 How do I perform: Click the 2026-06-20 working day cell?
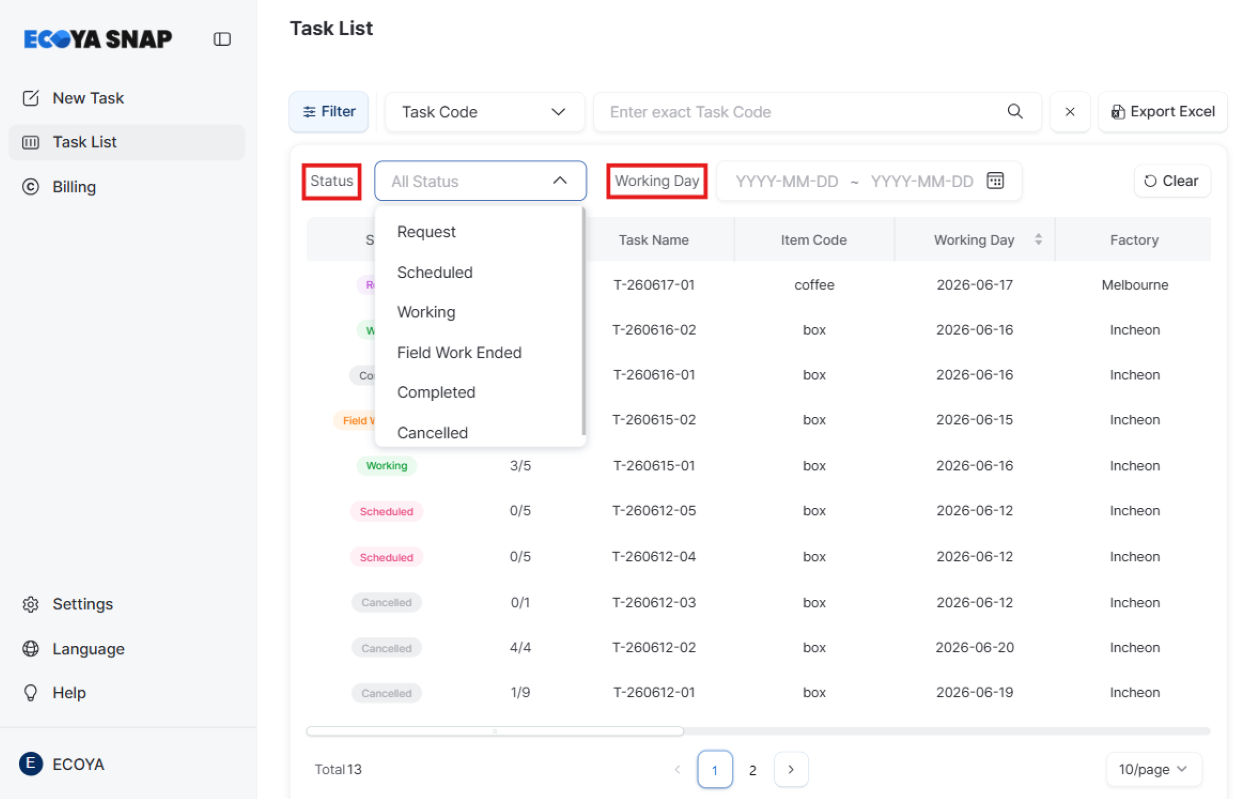tap(975, 648)
